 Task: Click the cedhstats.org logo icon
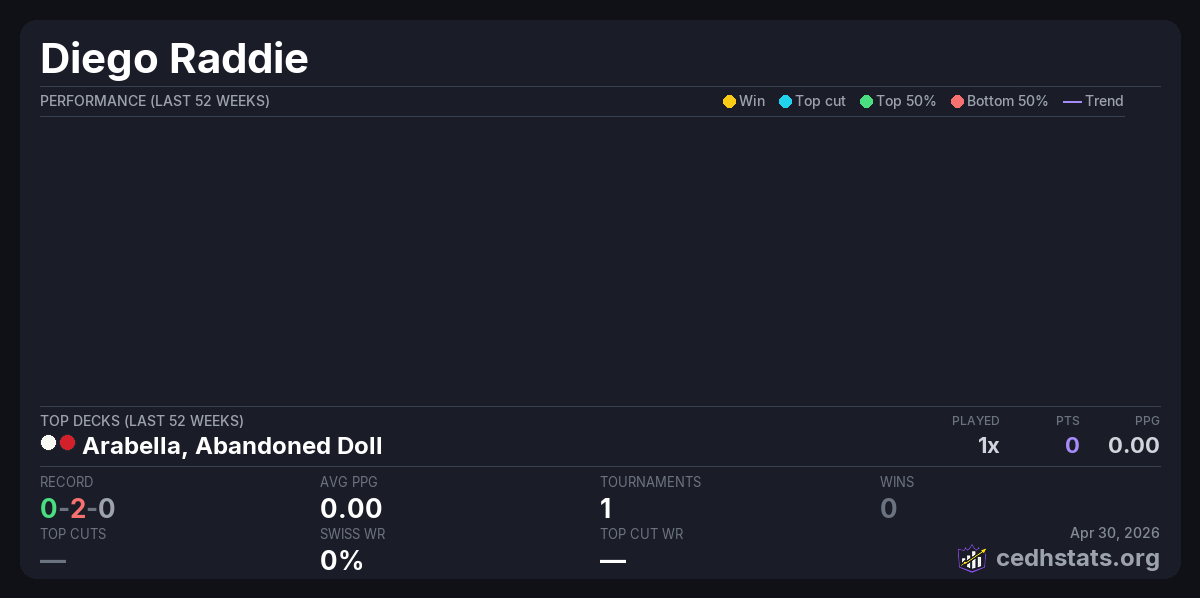click(972, 558)
